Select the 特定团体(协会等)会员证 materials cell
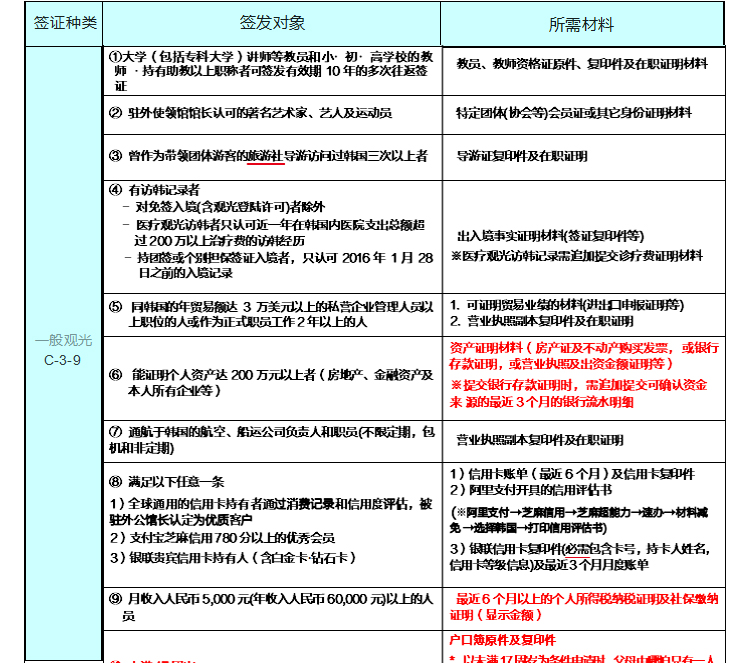This screenshot has width=750, height=663. (572, 113)
